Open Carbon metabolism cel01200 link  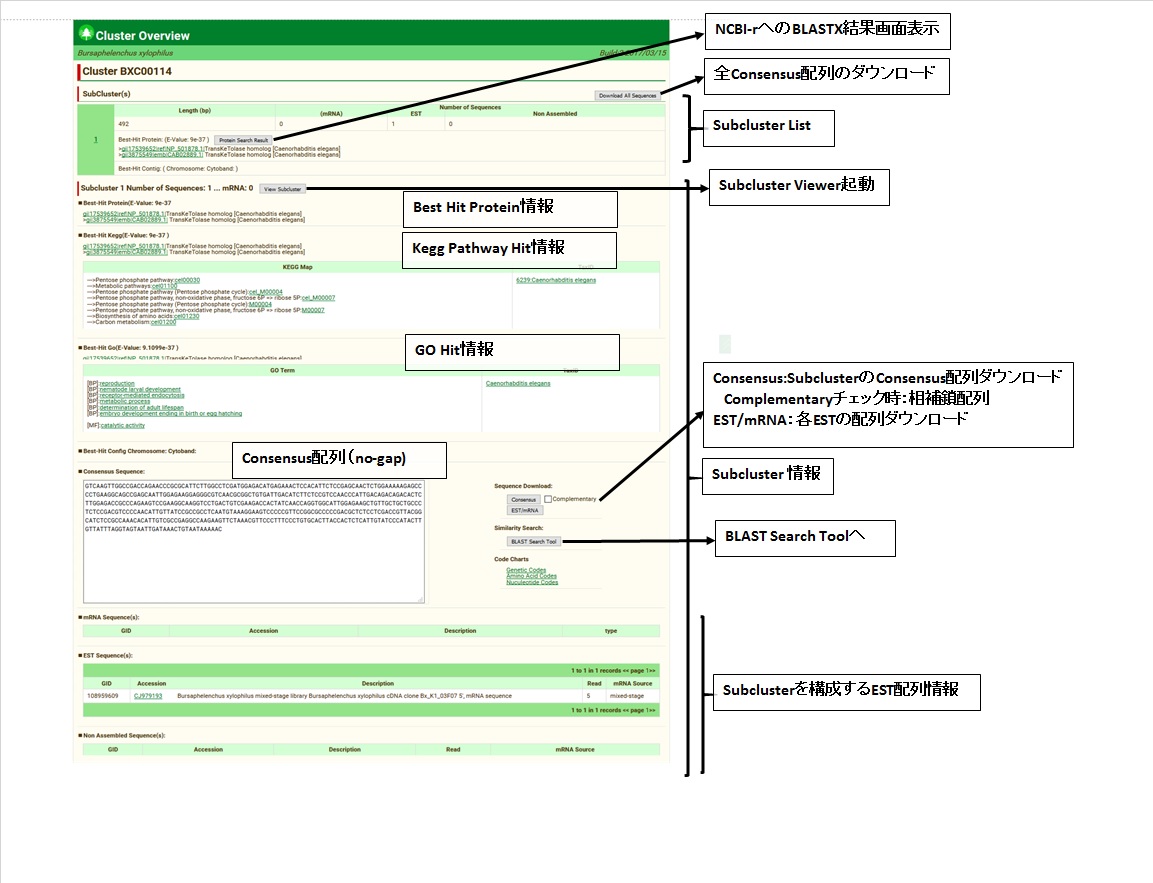pos(162,322)
